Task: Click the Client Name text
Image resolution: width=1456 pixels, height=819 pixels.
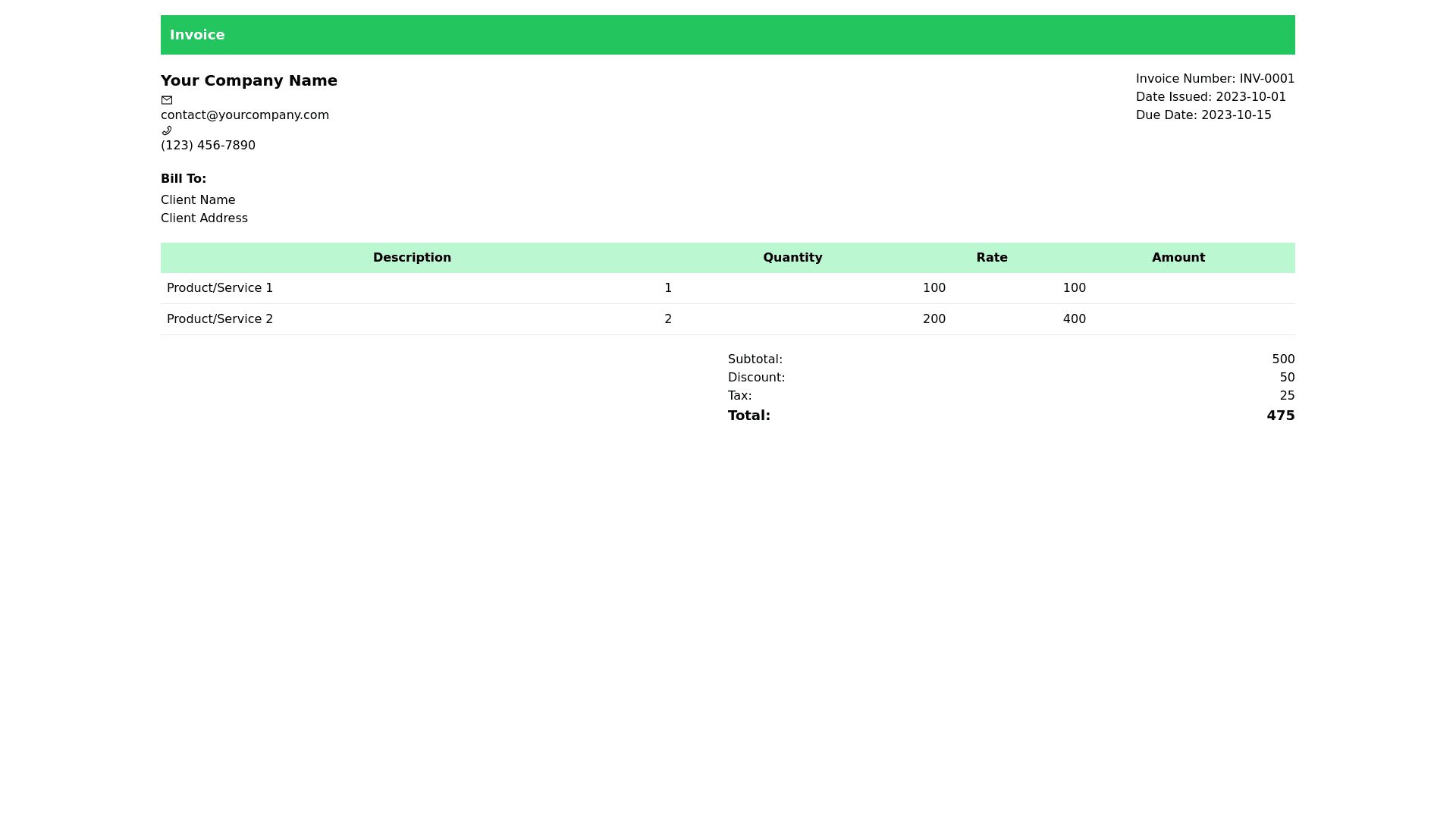Action: [198, 200]
